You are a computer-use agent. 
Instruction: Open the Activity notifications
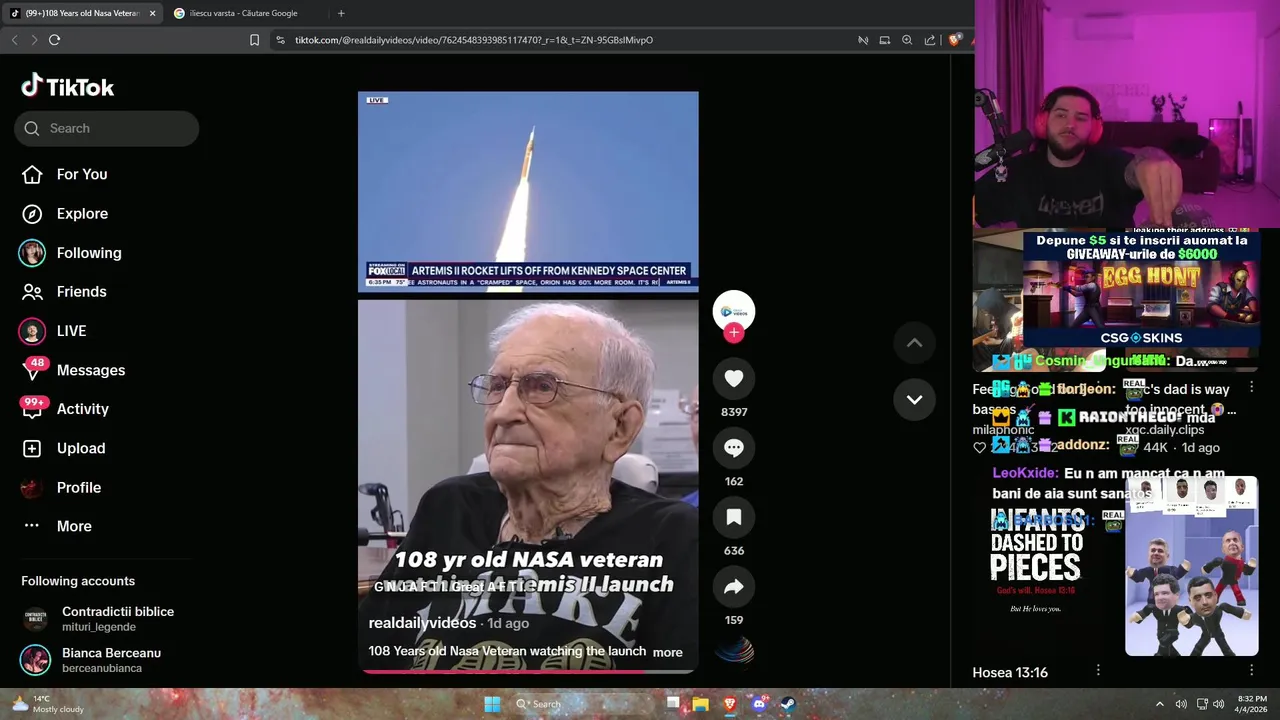tap(65, 409)
